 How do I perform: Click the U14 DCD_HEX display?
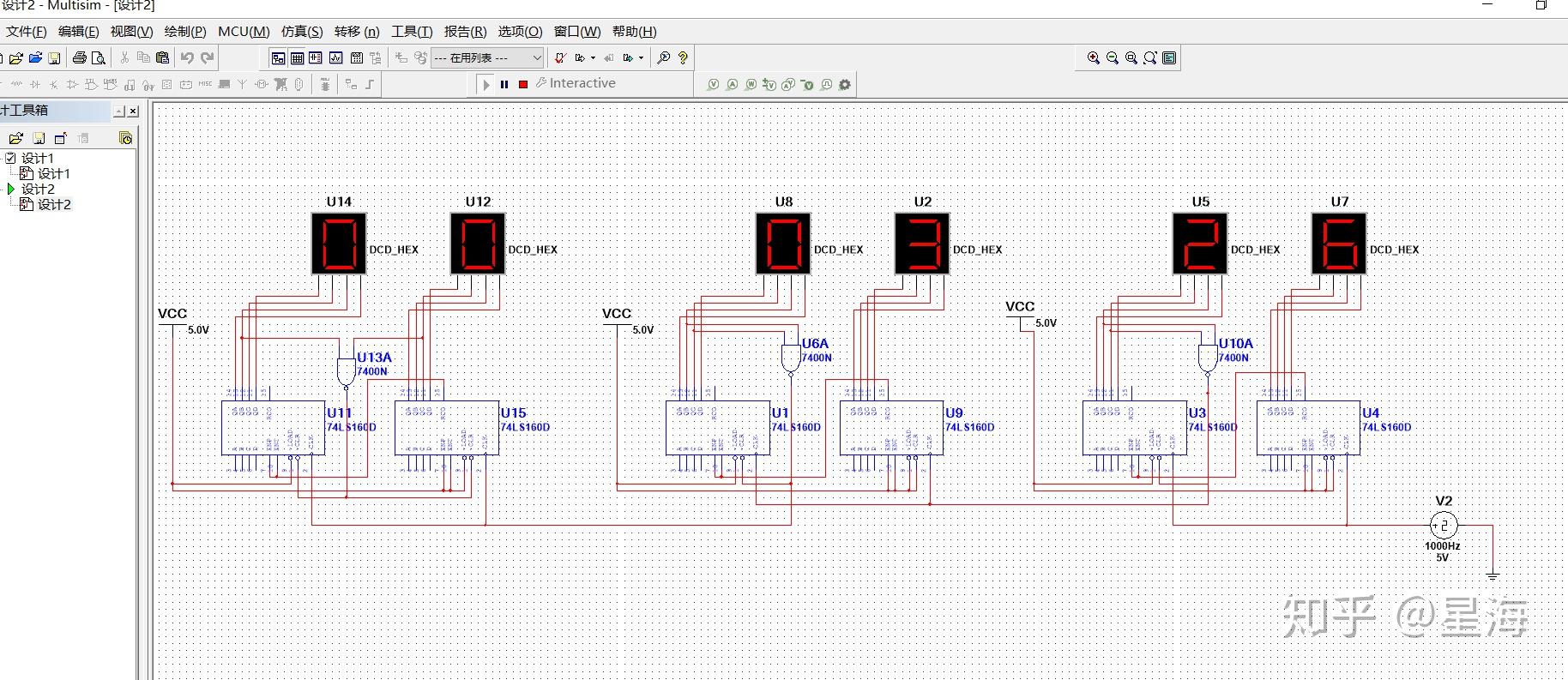point(339,244)
